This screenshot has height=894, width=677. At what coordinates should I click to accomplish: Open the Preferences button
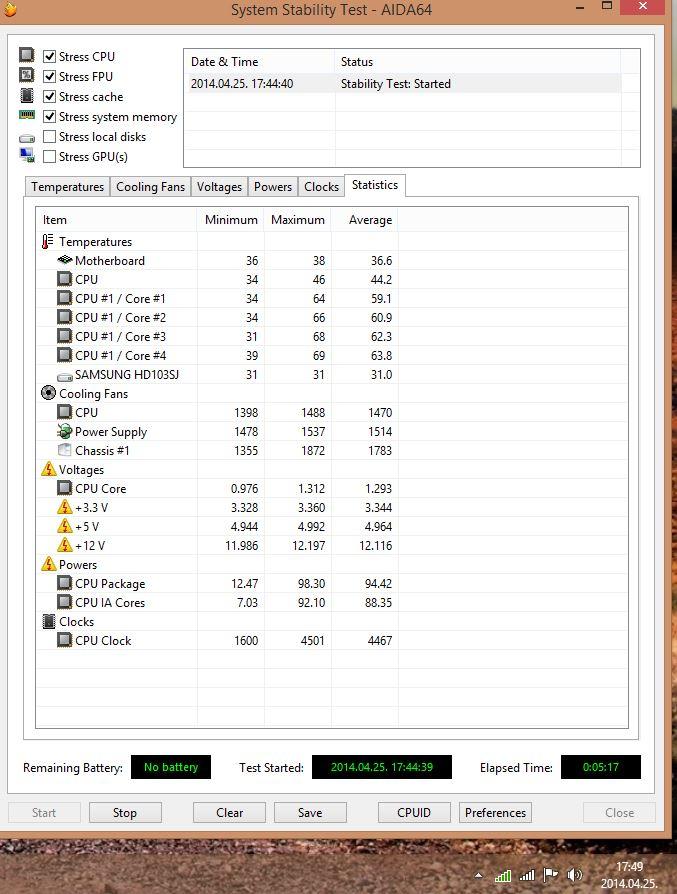click(x=495, y=812)
